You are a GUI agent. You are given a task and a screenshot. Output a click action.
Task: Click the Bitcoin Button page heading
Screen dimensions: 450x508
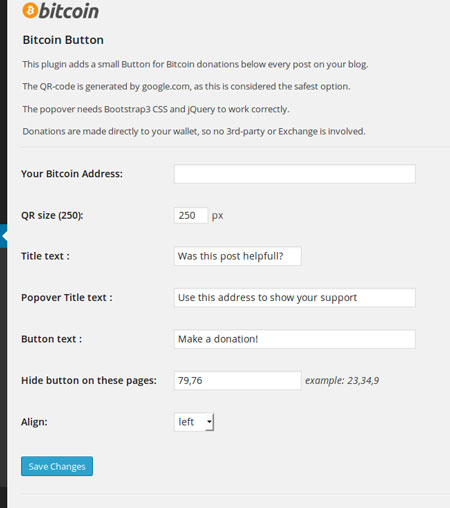[63, 40]
